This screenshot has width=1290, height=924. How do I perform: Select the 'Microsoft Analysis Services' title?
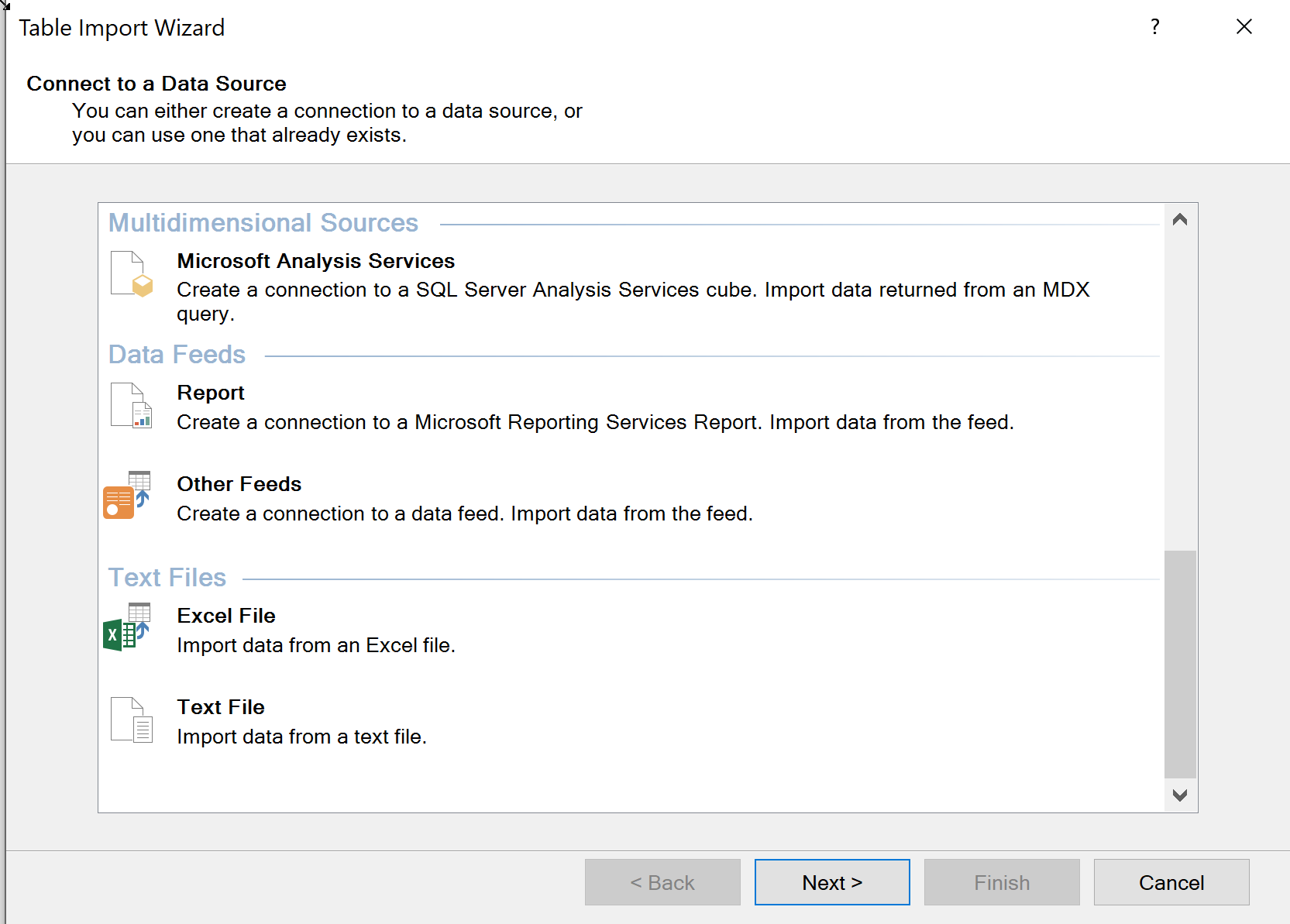point(316,261)
